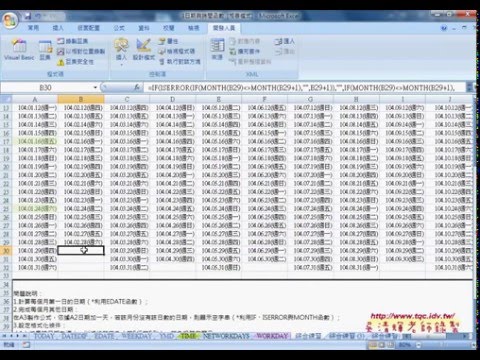This screenshot has height=360, width=480.
Task: Switch to the DATEDIF sheet tab
Action: (74, 336)
